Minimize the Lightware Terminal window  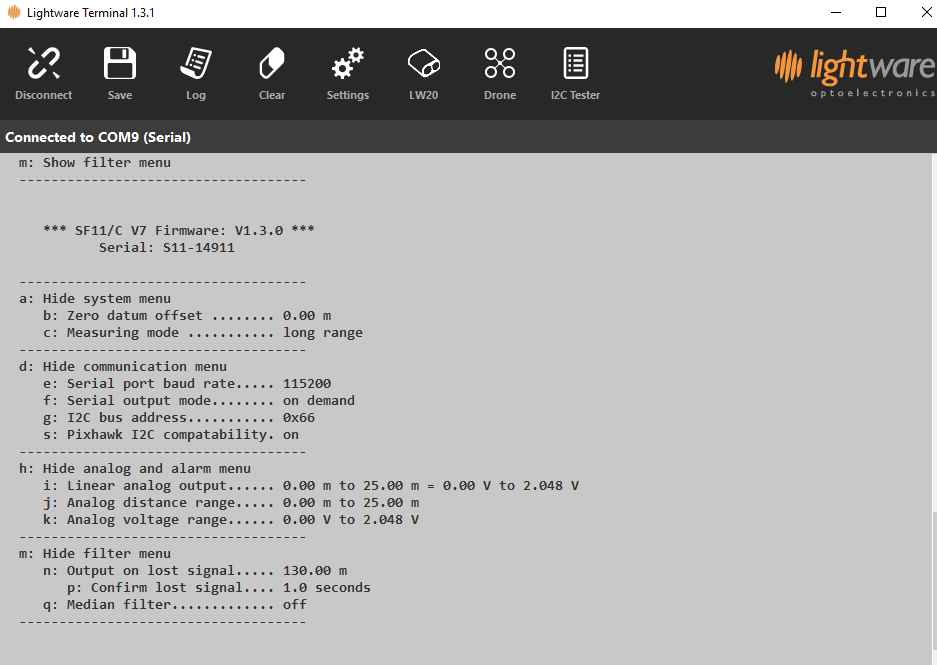(836, 13)
